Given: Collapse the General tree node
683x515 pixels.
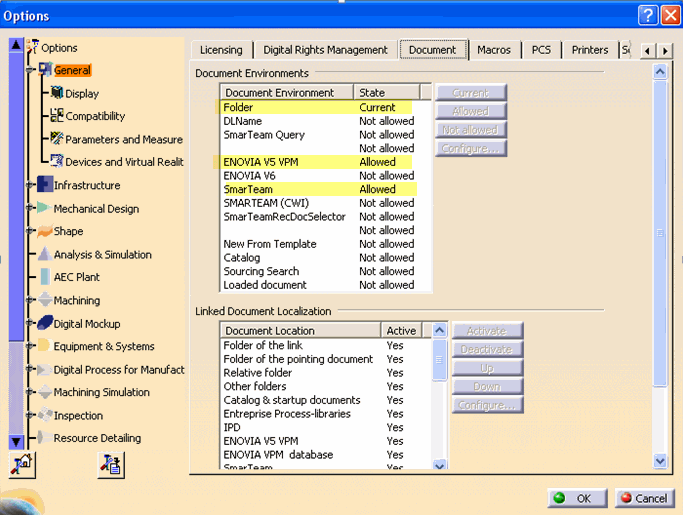Looking at the screenshot, I should (30, 70).
